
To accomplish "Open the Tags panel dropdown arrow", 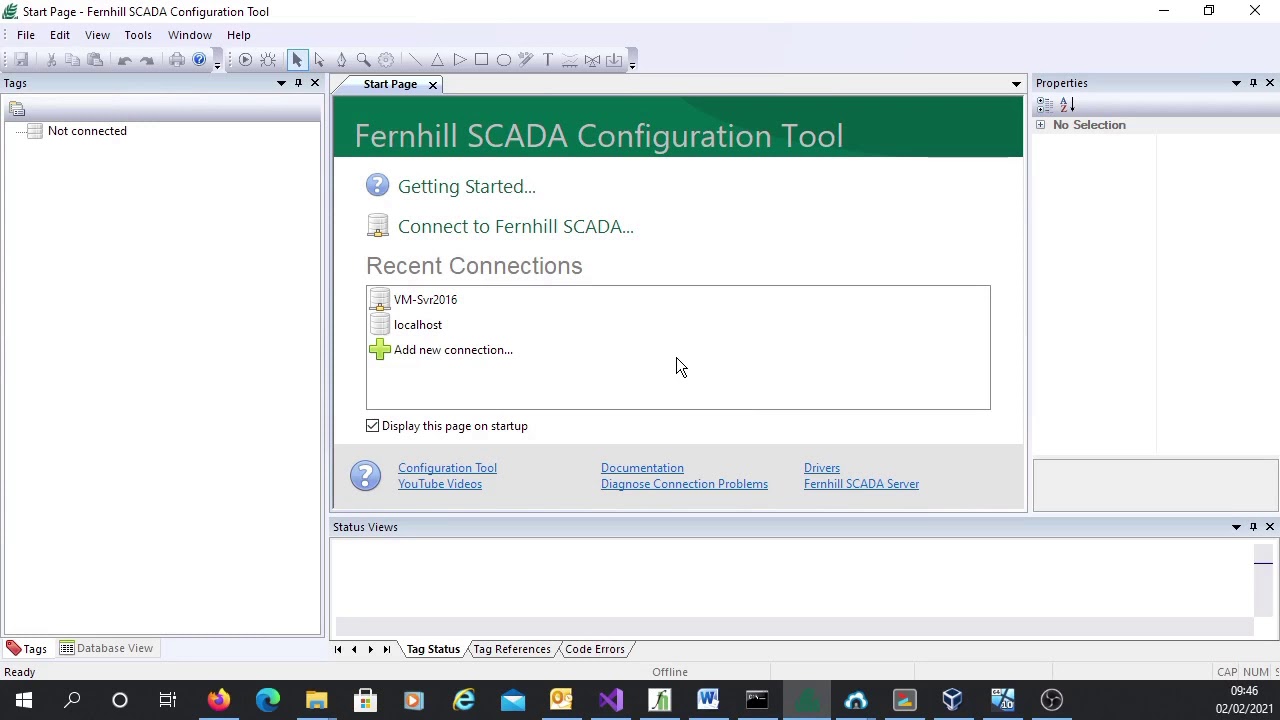I will (x=281, y=83).
